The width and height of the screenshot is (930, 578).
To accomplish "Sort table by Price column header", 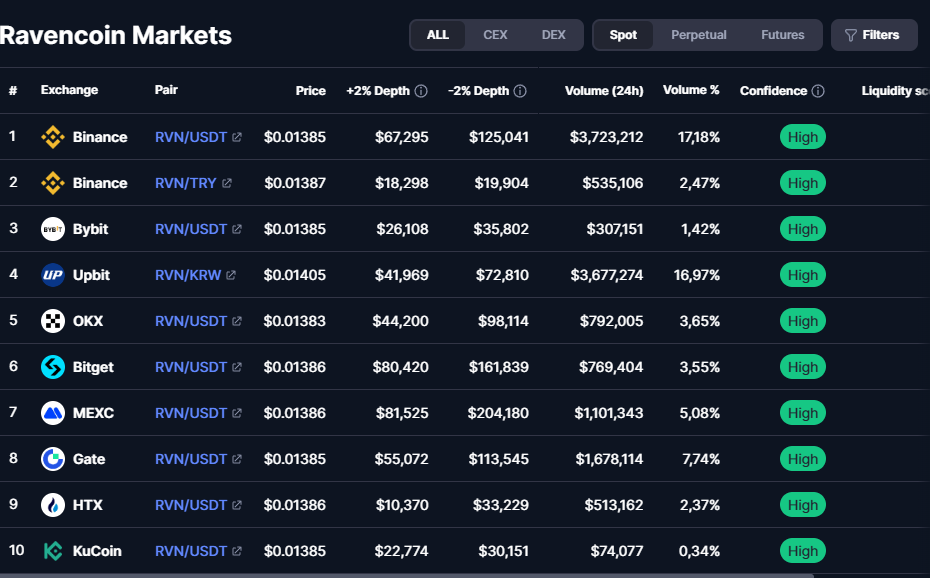I will point(311,91).
